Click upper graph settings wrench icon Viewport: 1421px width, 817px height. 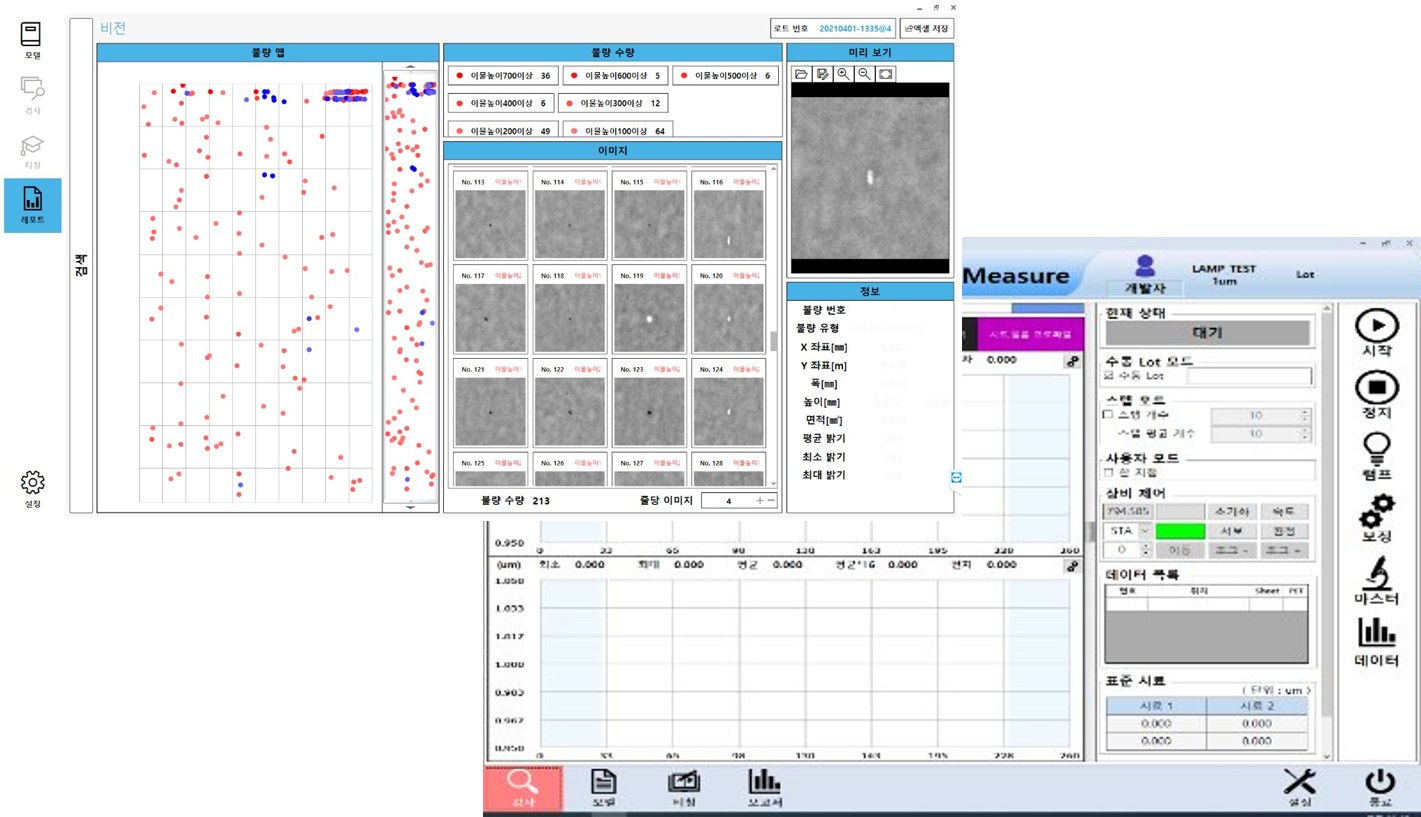(x=1072, y=361)
